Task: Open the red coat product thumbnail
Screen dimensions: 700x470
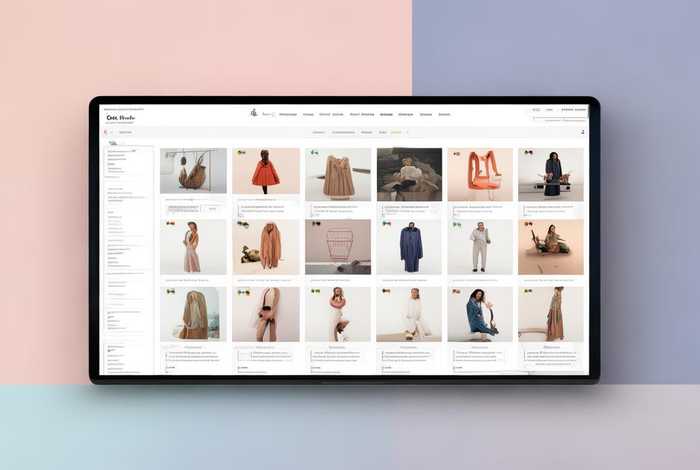Action: (x=266, y=172)
